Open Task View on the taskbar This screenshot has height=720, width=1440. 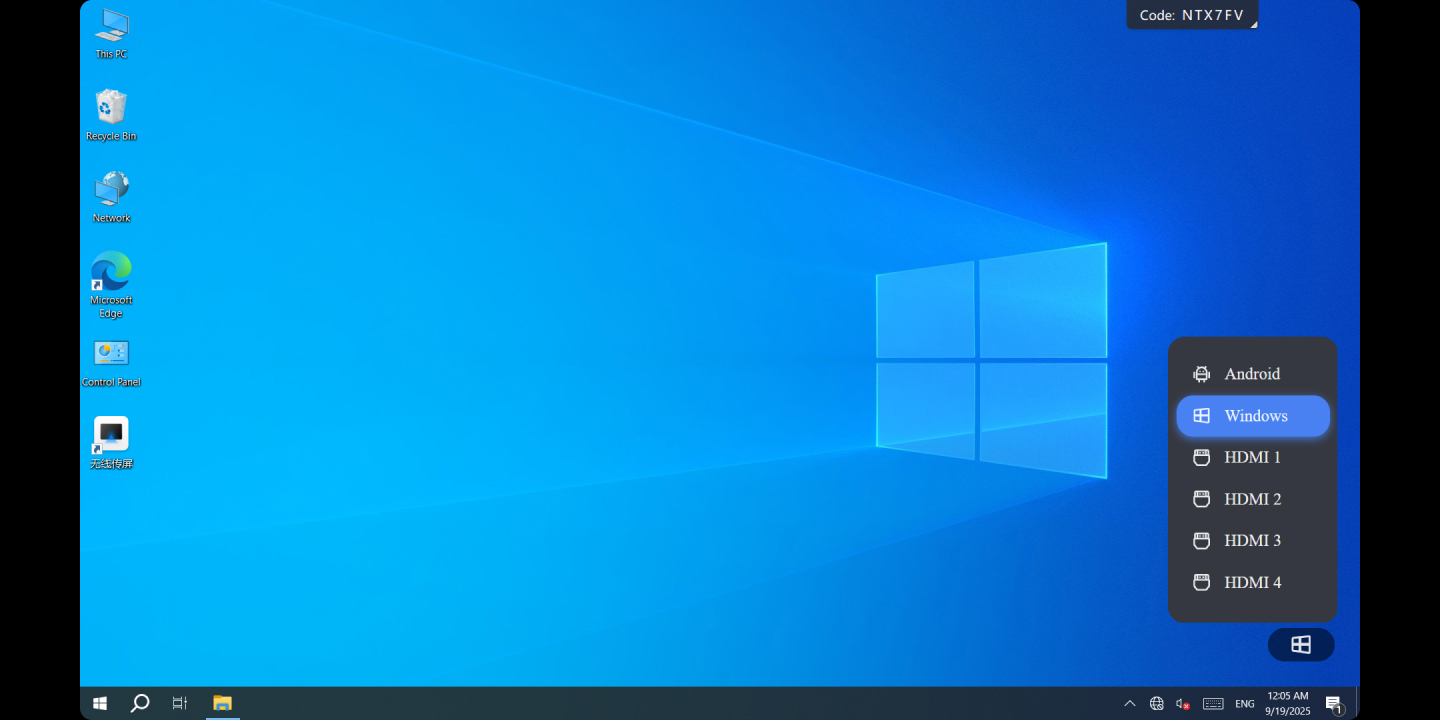tap(180, 703)
